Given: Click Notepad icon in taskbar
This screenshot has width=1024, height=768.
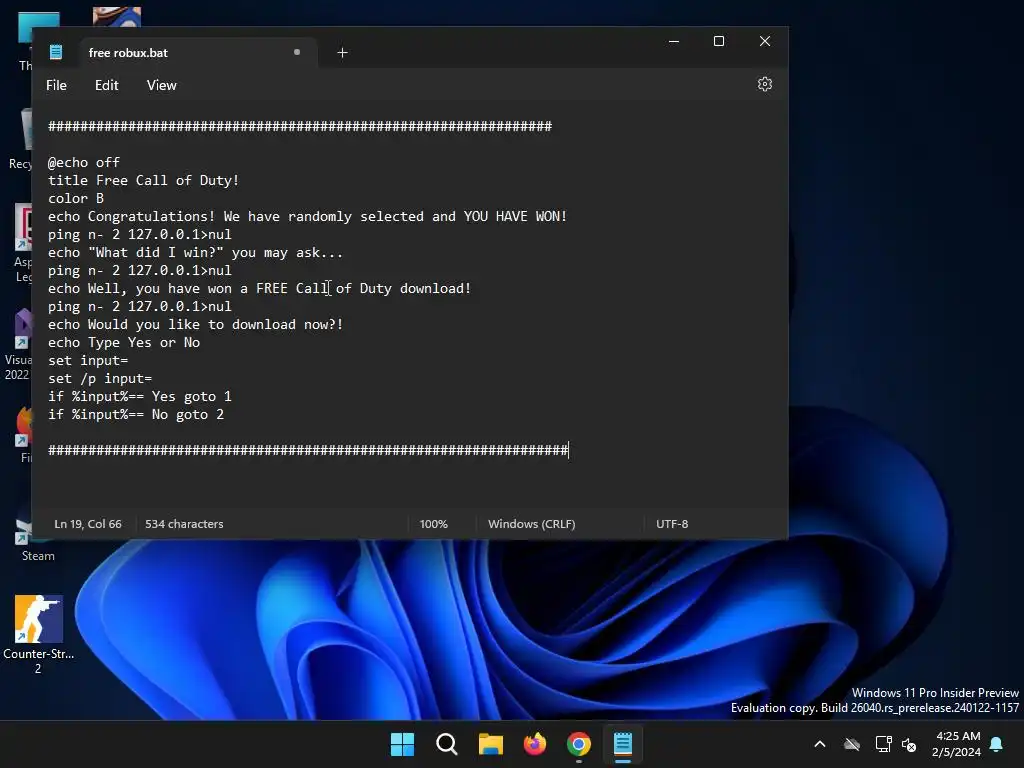Looking at the screenshot, I should 623,744.
